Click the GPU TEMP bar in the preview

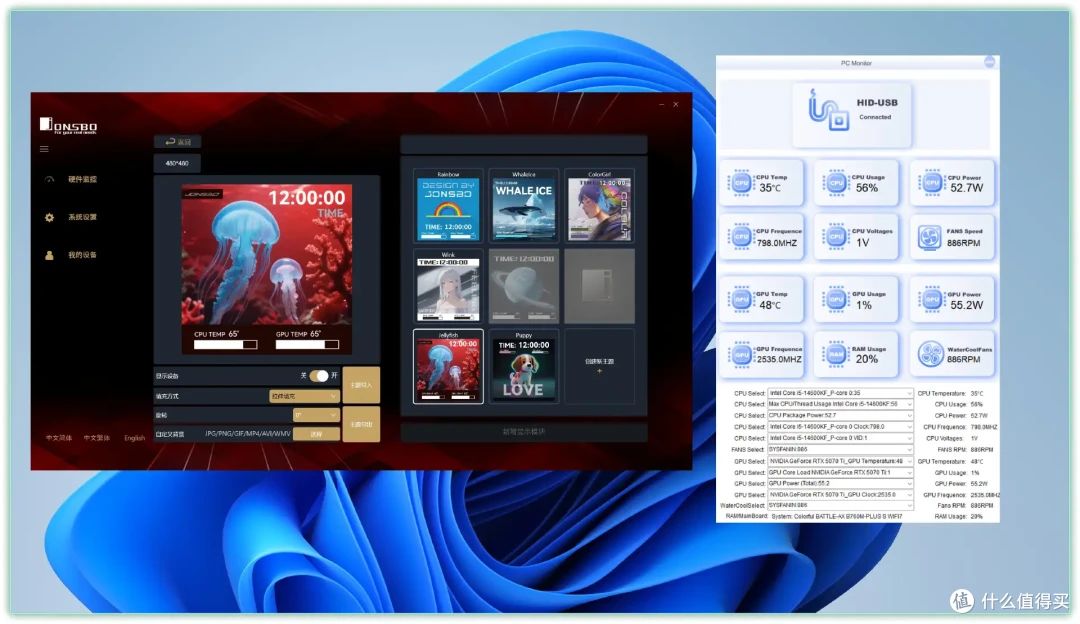(x=307, y=344)
